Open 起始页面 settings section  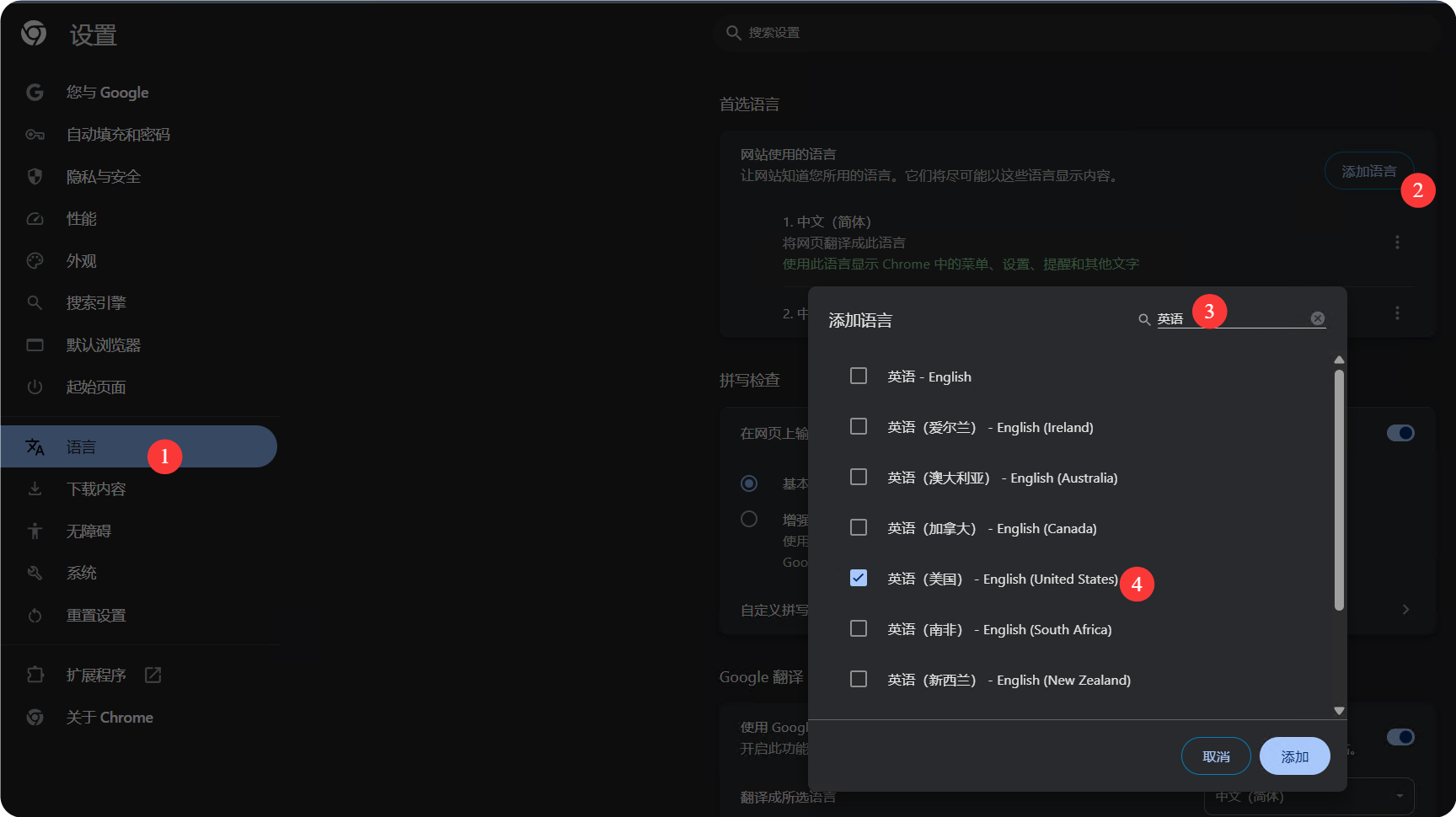(x=139, y=387)
